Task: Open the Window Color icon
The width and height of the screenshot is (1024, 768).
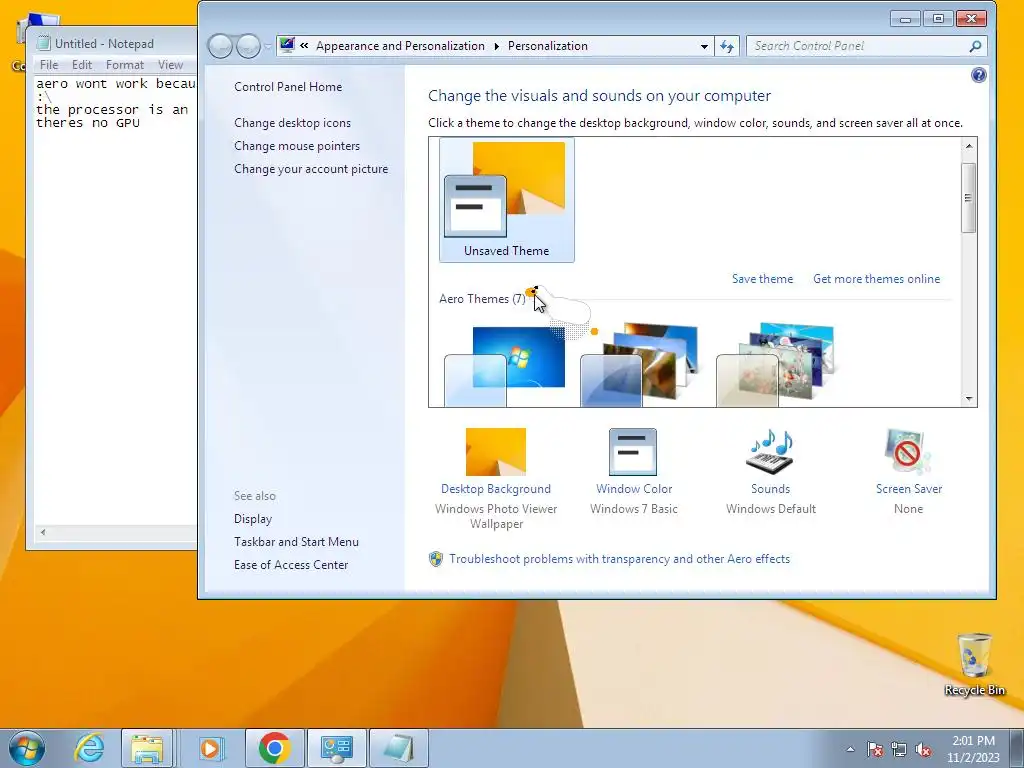Action: 633,451
